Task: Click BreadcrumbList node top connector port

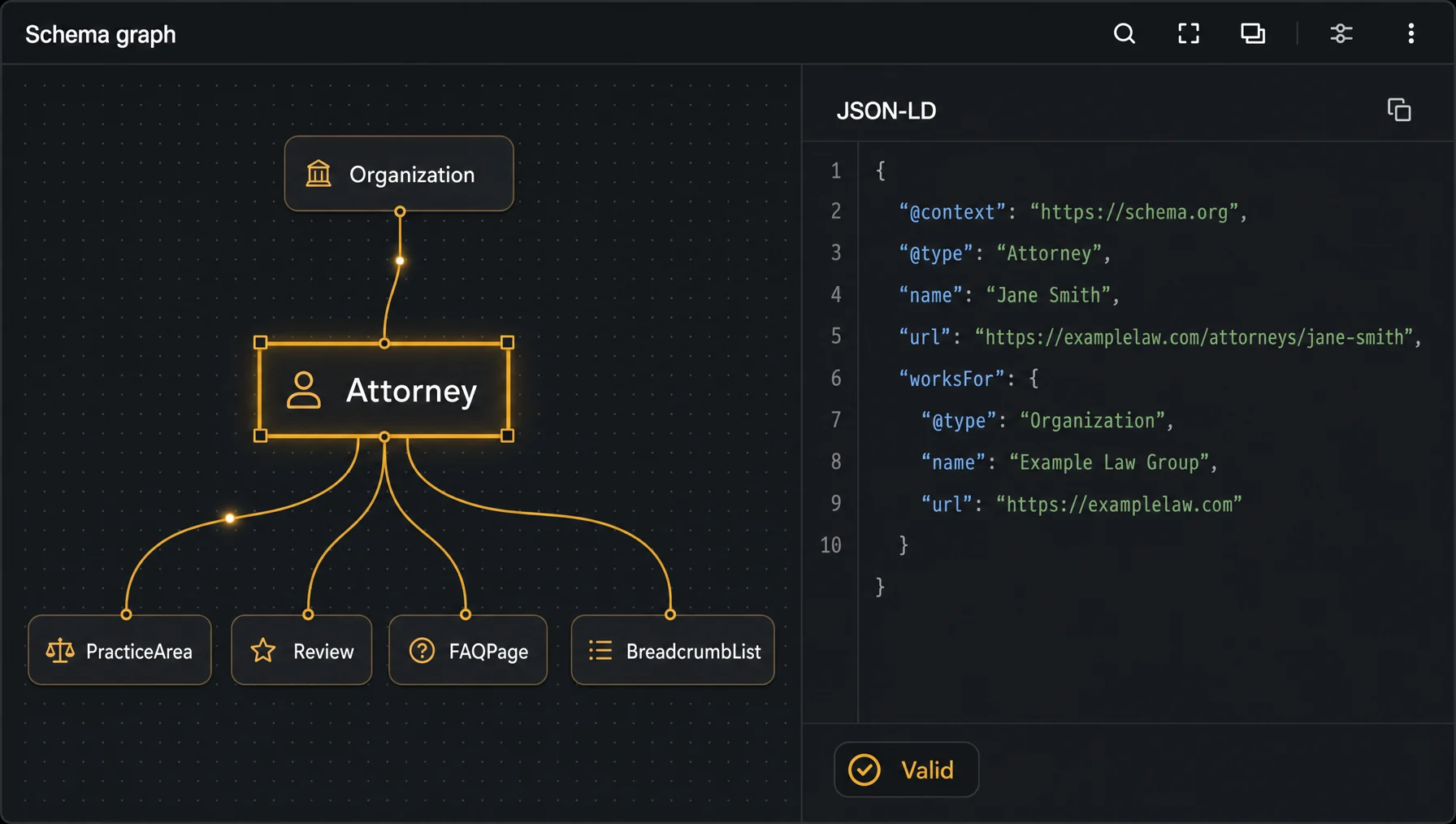Action: [670, 614]
